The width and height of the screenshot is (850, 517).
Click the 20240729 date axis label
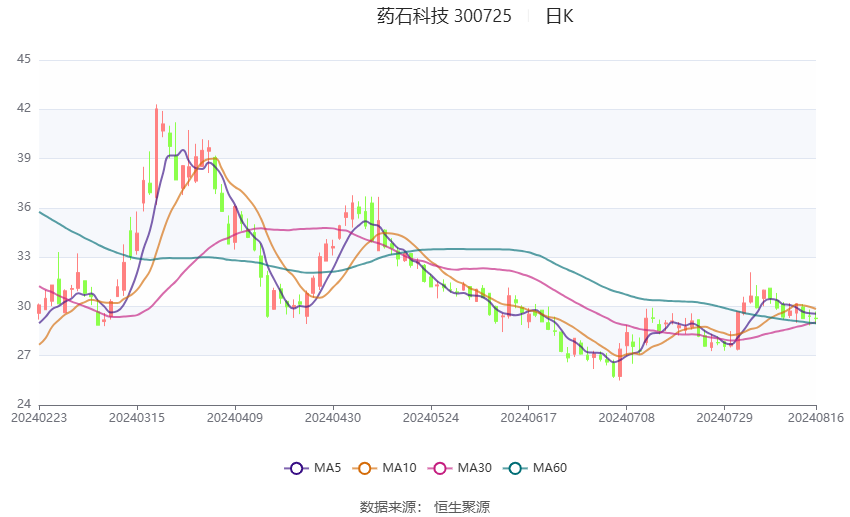coord(724,418)
